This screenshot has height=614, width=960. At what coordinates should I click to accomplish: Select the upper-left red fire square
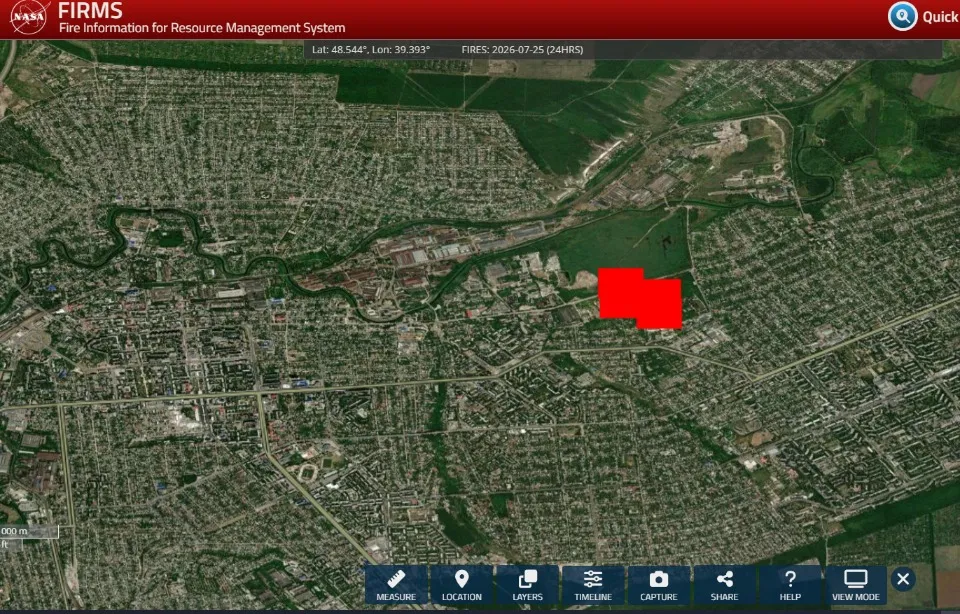click(x=618, y=293)
